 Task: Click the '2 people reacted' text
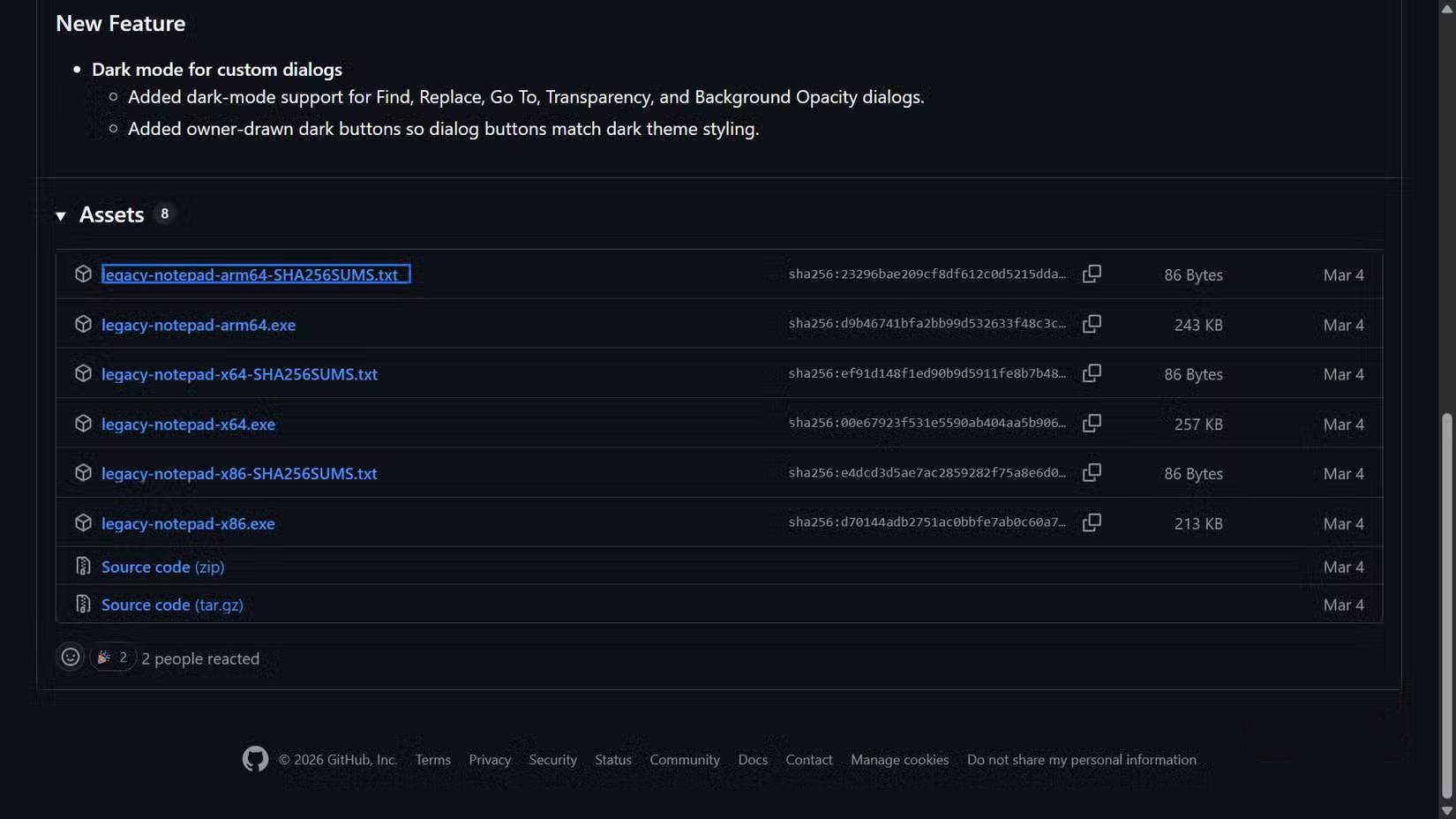[x=200, y=658]
